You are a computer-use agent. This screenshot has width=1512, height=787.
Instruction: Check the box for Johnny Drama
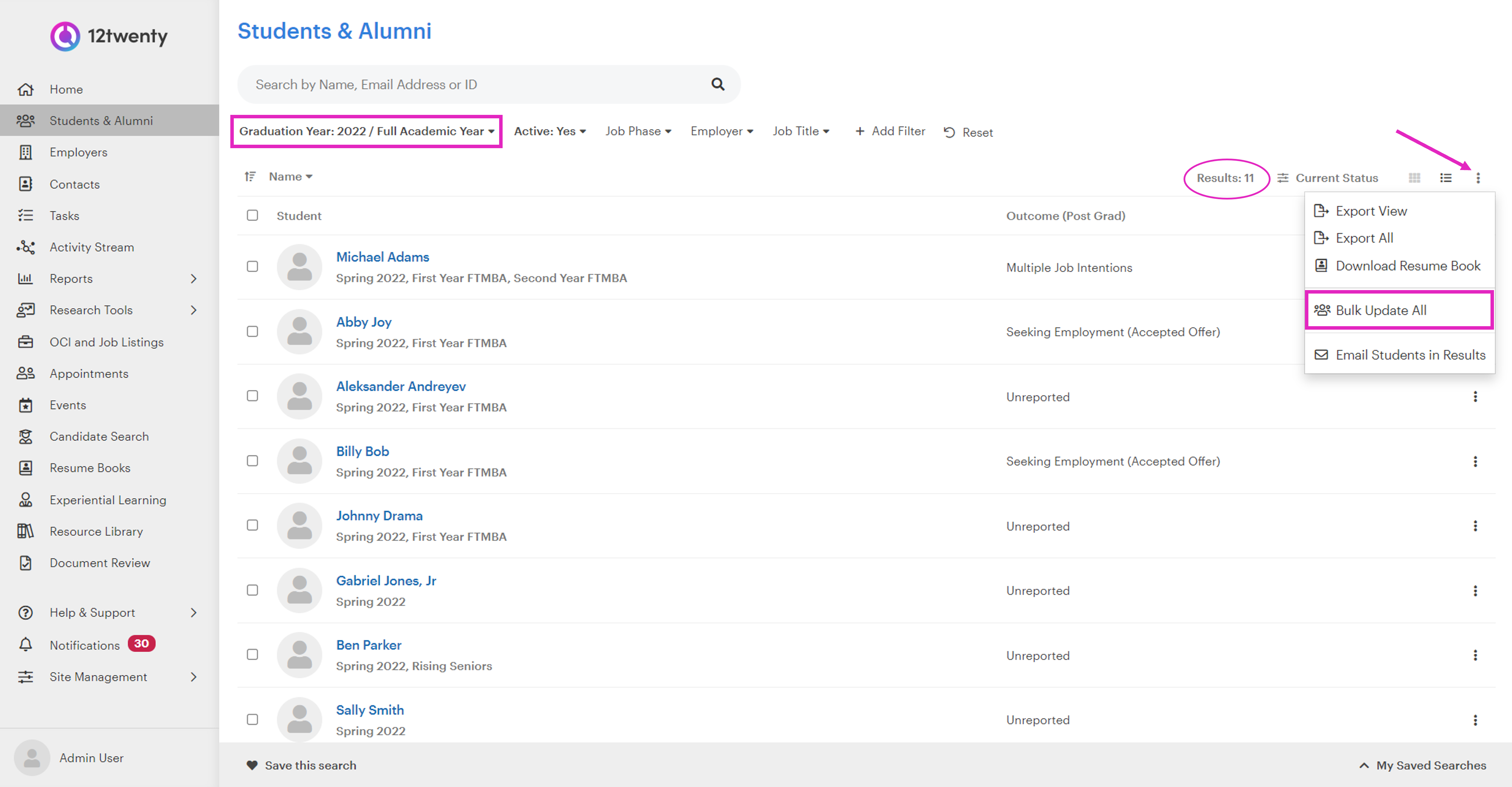point(253,525)
